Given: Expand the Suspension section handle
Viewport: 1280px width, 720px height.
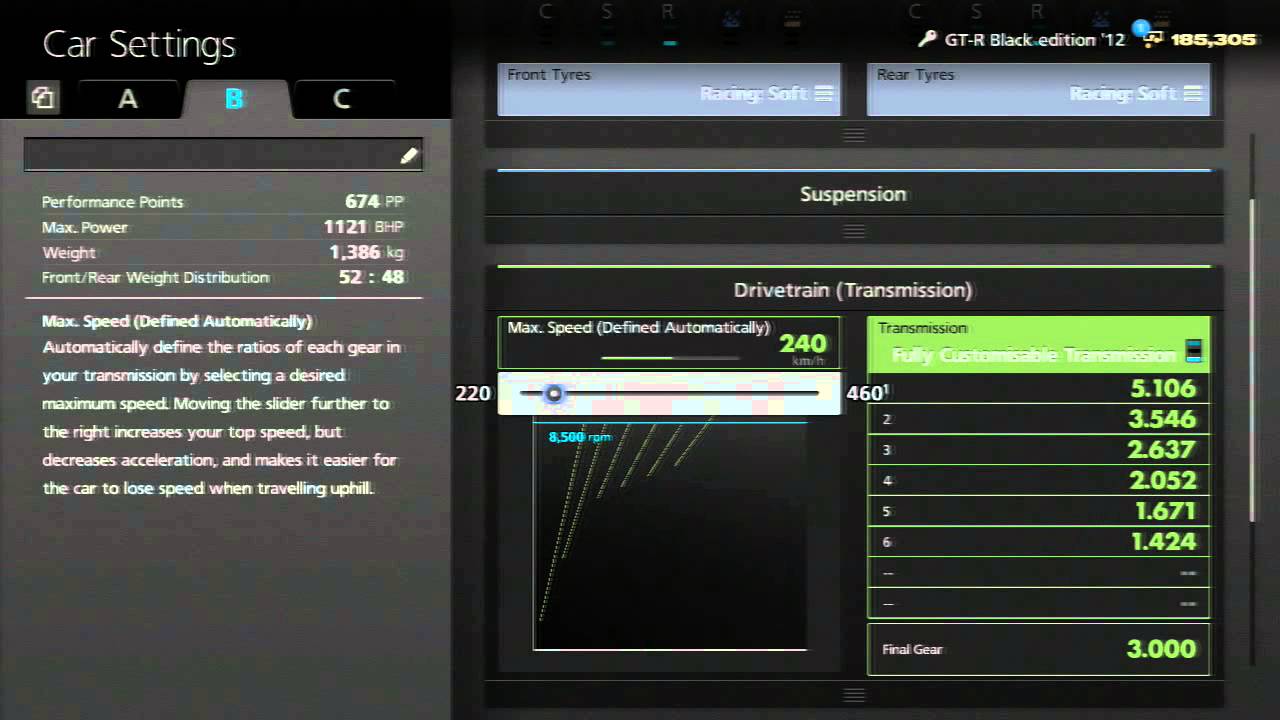Looking at the screenshot, I should [853, 231].
